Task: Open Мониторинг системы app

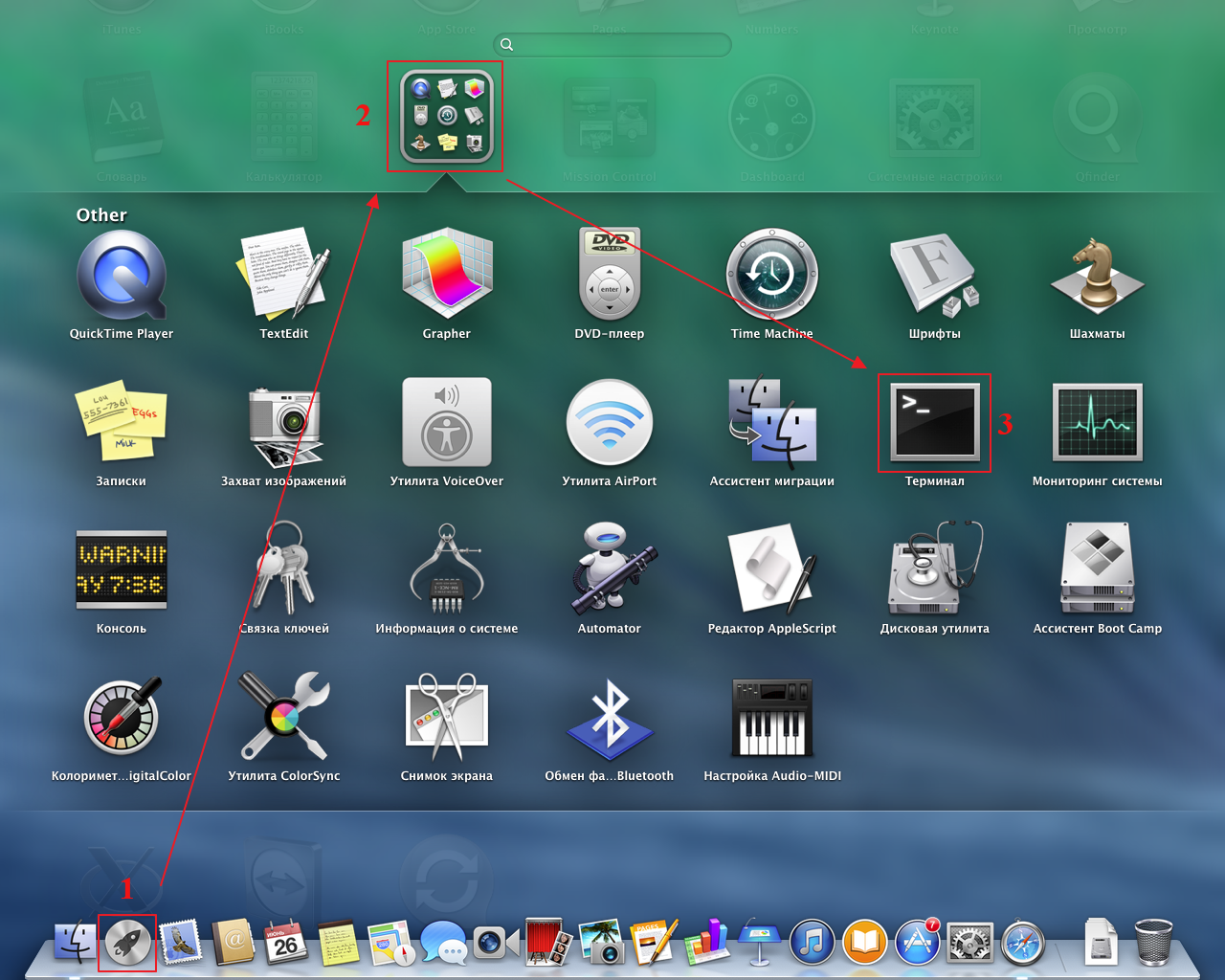Action: pyautogui.click(x=1098, y=423)
